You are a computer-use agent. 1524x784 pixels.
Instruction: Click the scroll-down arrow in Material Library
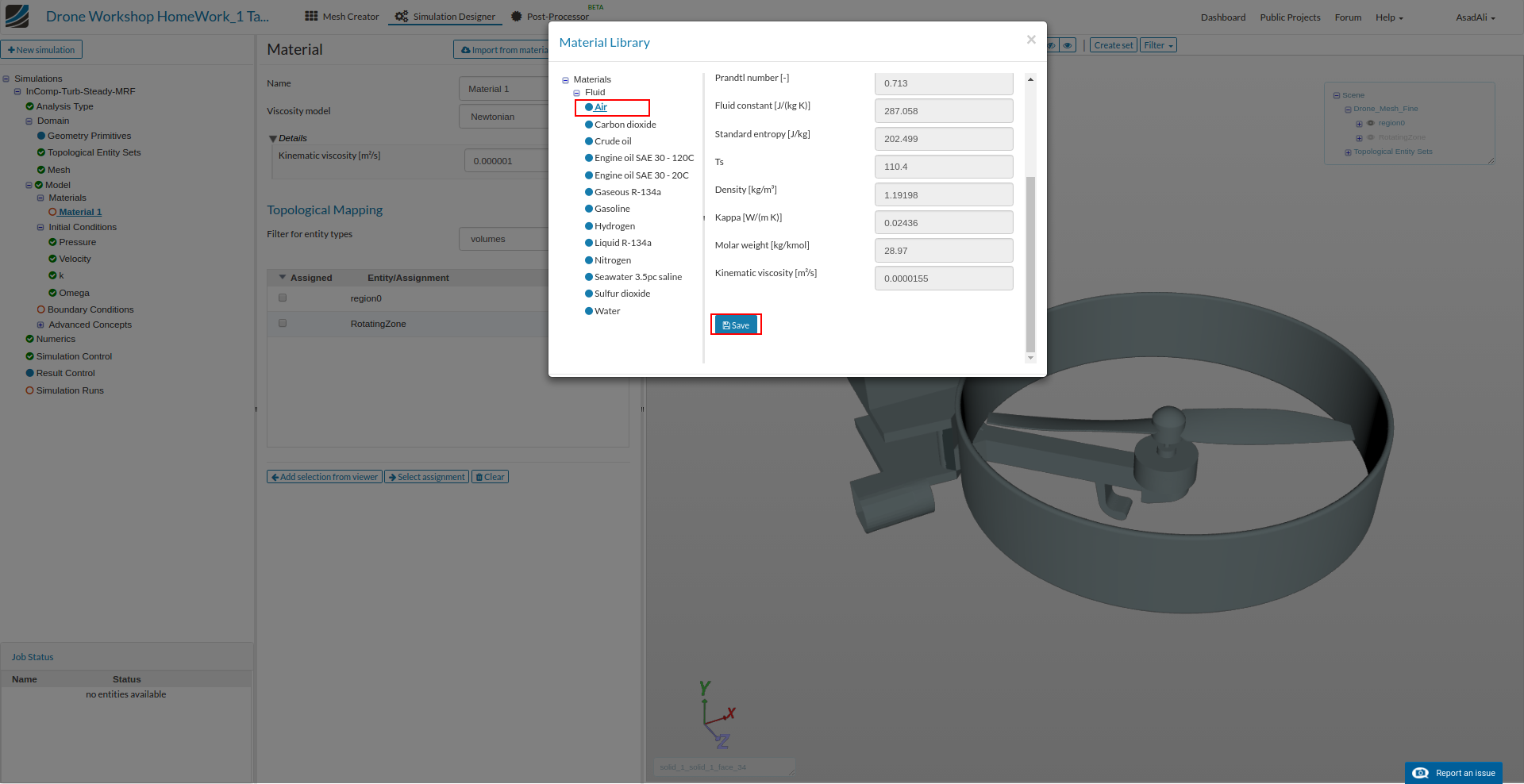[1030, 358]
